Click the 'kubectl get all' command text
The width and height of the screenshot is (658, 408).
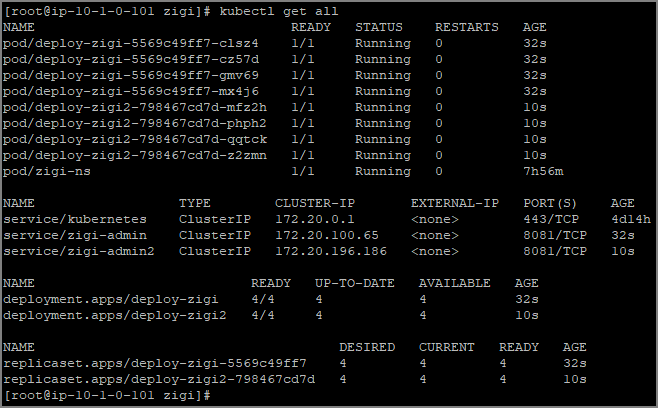coord(279,11)
